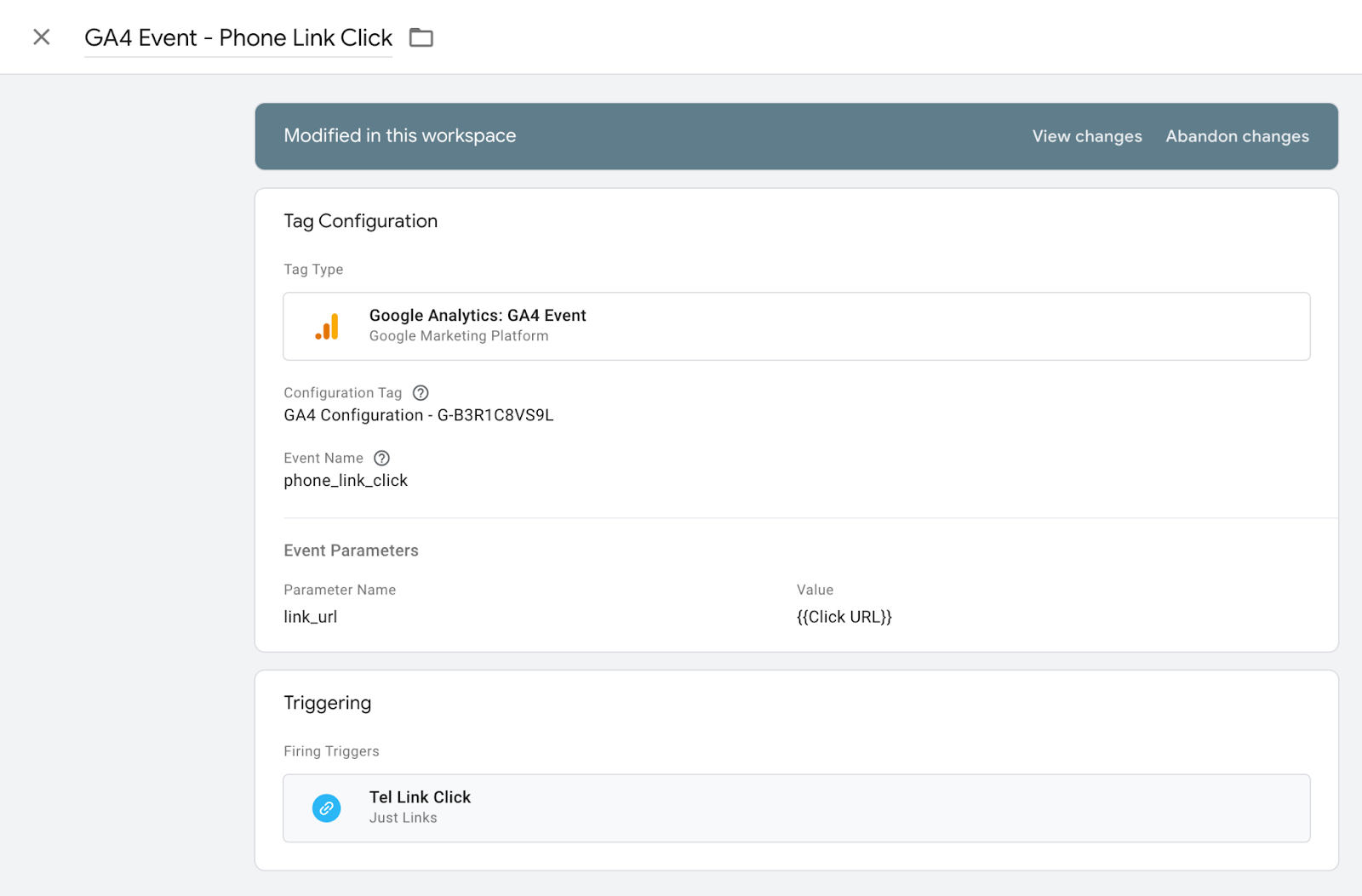The image size is (1362, 896).
Task: Open the Tel Link Click firing trigger
Action: (x=796, y=808)
